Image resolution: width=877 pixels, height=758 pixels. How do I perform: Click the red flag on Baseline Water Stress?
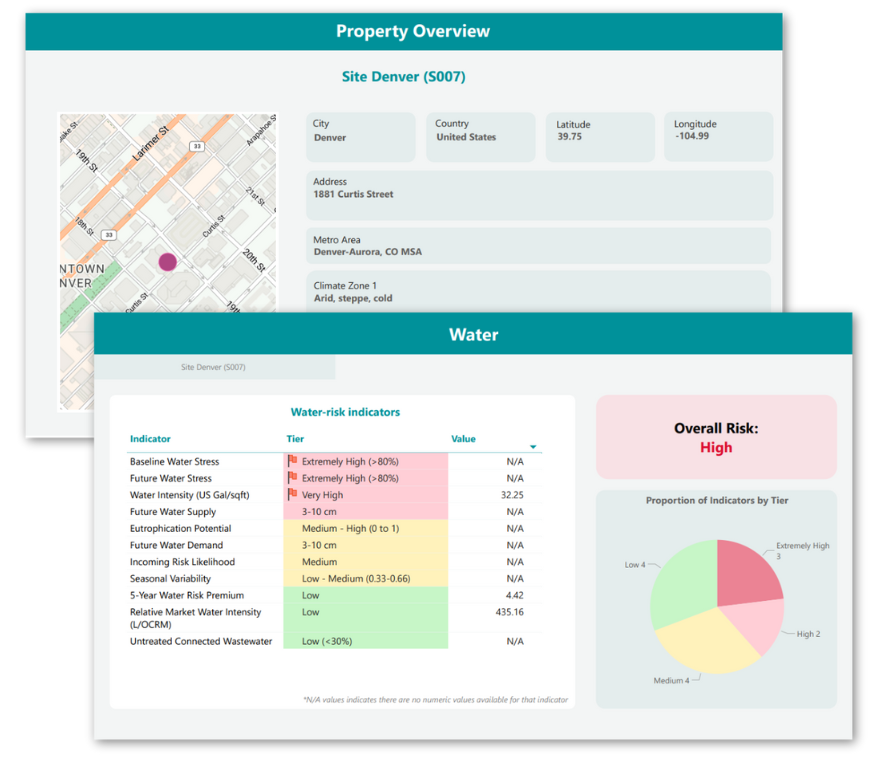tap(294, 462)
